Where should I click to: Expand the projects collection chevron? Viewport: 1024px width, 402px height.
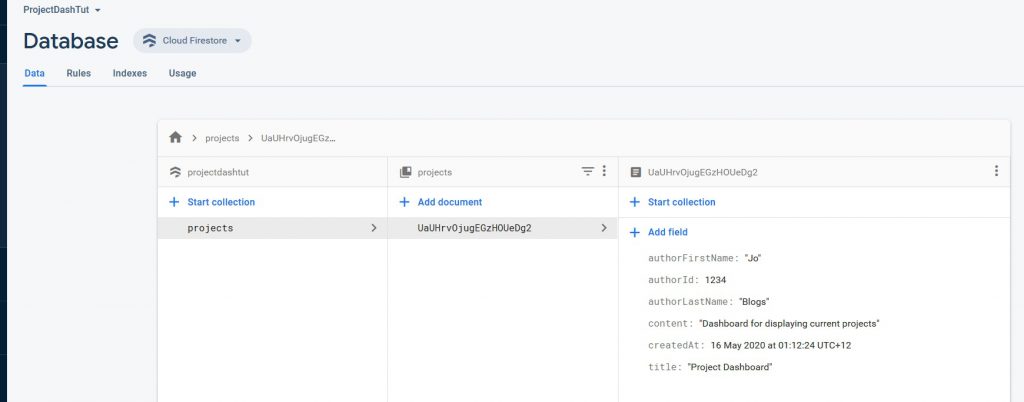[x=374, y=228]
